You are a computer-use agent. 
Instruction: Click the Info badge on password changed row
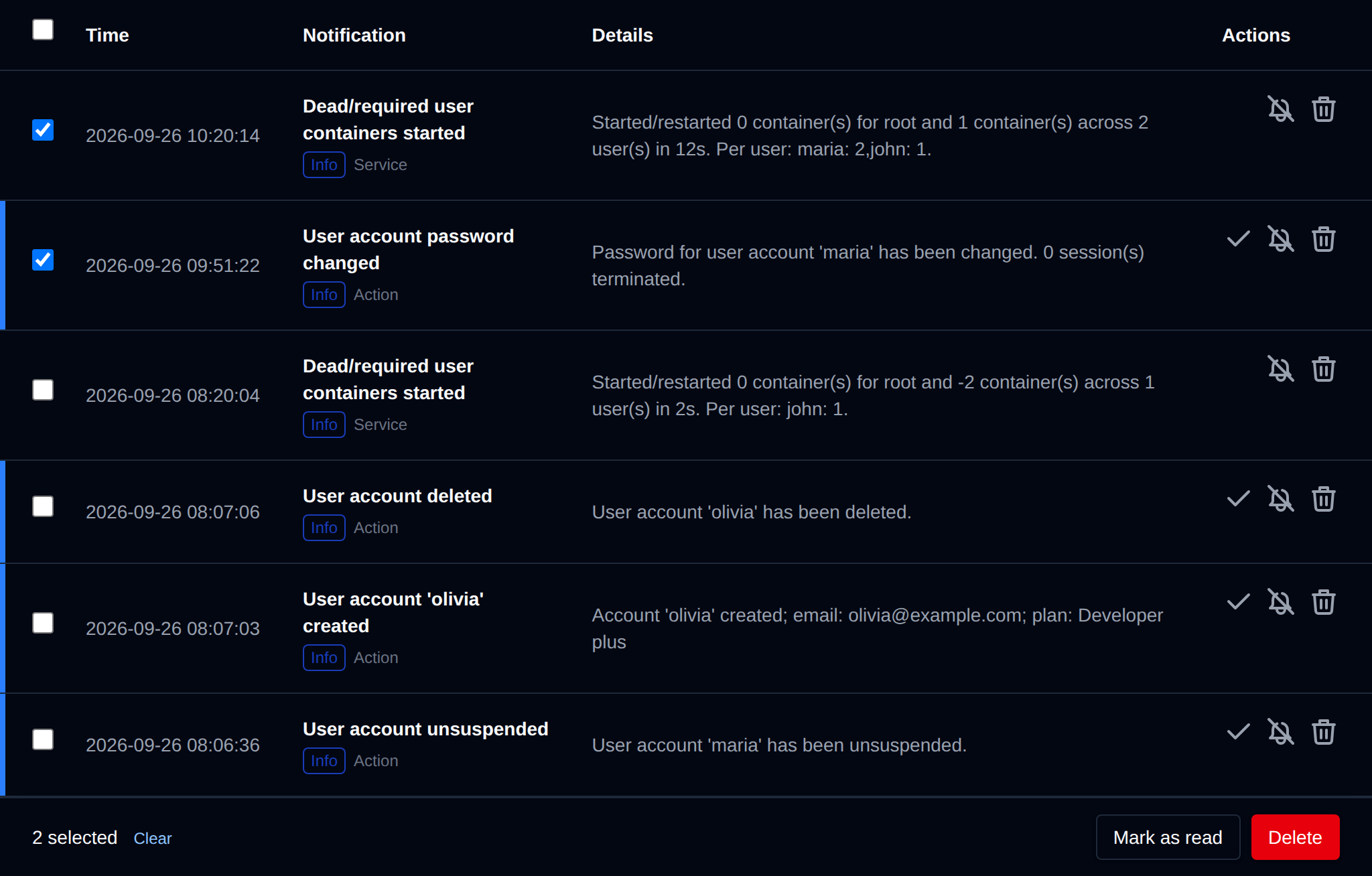(x=324, y=295)
